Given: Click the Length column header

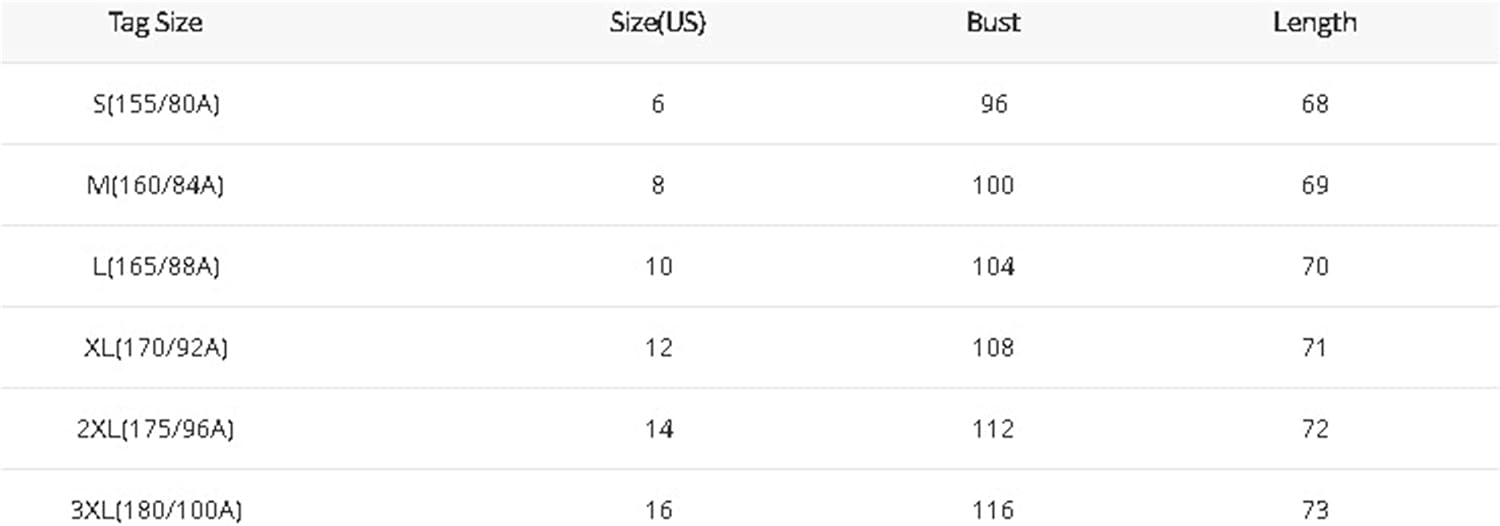Looking at the screenshot, I should [x=1314, y=24].
